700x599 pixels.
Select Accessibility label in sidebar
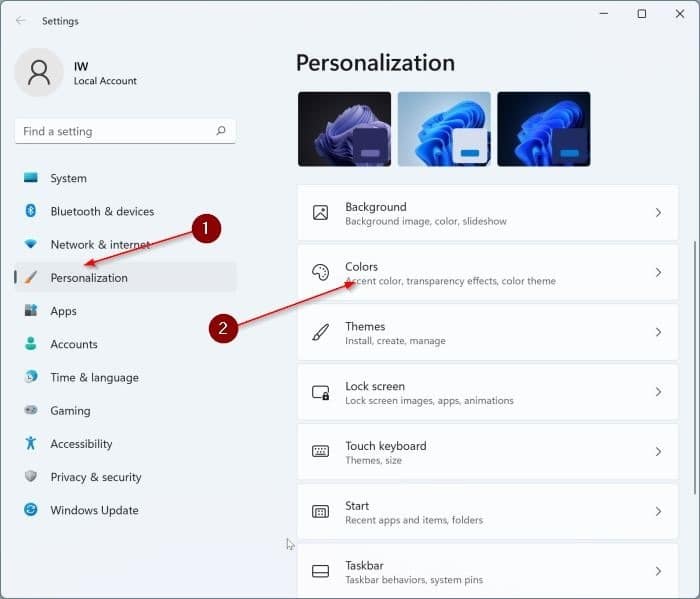81,444
